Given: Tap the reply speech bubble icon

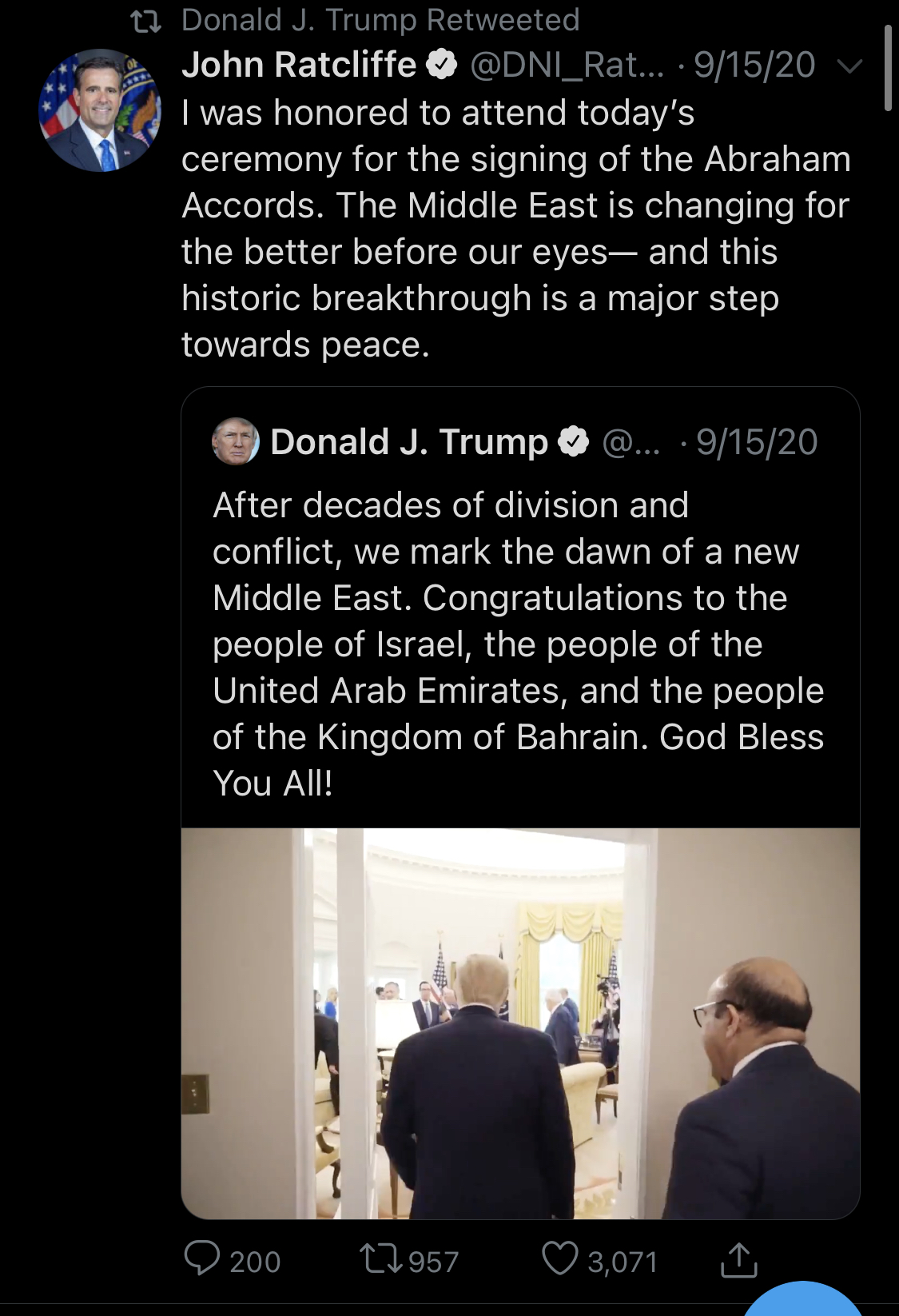Looking at the screenshot, I should (202, 1260).
